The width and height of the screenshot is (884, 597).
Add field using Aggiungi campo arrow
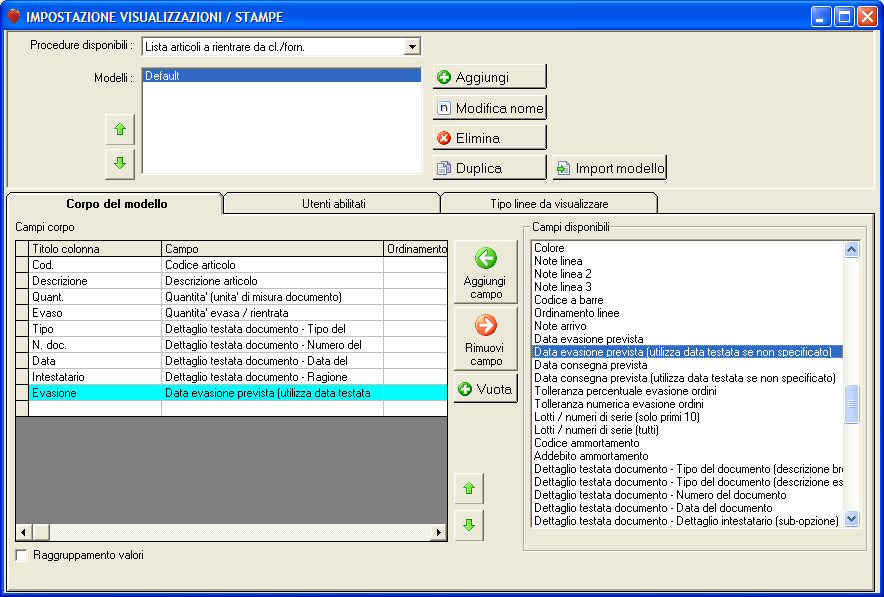pyautogui.click(x=485, y=272)
